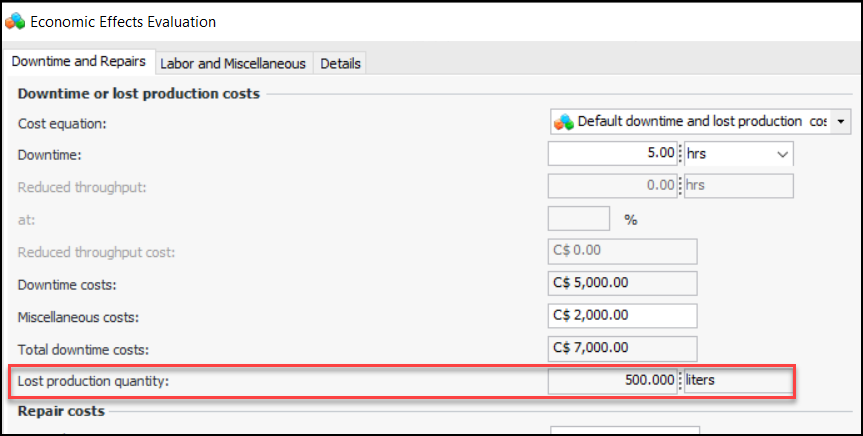Expand the Cost equation dropdown arrow
Screen dimensions: 863x436
point(841,122)
